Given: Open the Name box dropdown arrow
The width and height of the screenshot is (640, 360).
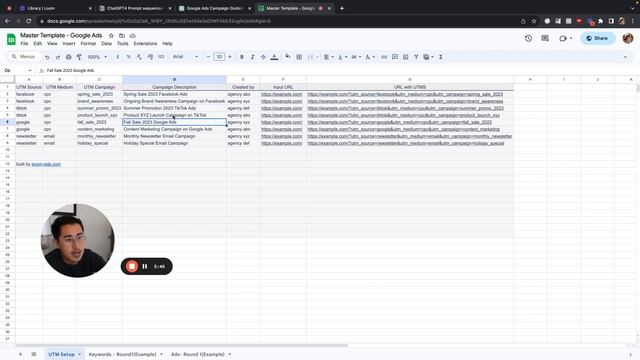Looking at the screenshot, I should coord(30,71).
